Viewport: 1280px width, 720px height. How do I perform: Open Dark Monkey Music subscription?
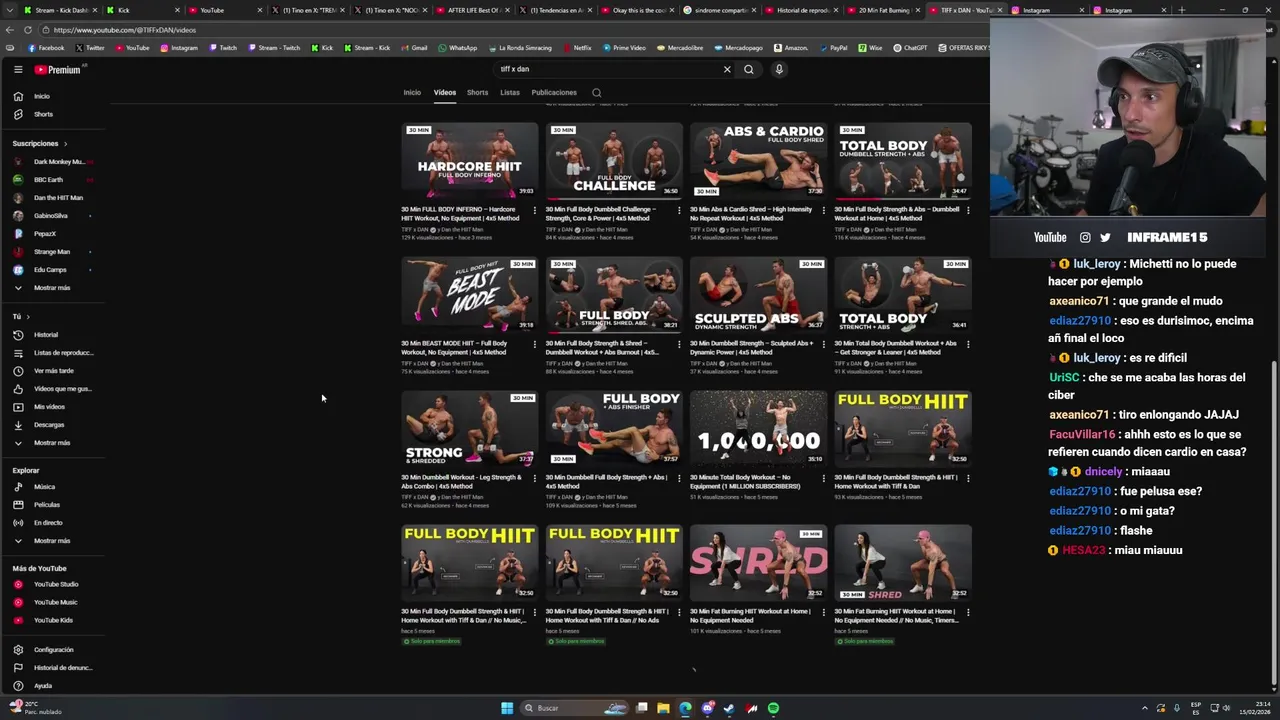52,162
